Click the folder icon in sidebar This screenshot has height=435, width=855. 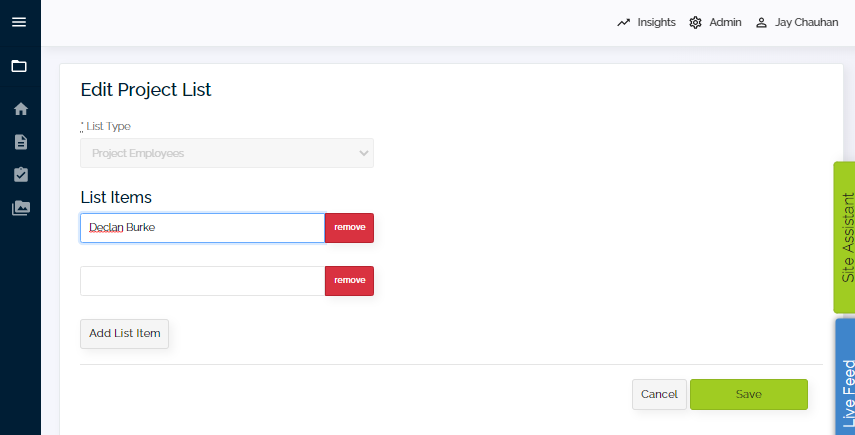tap(19, 66)
